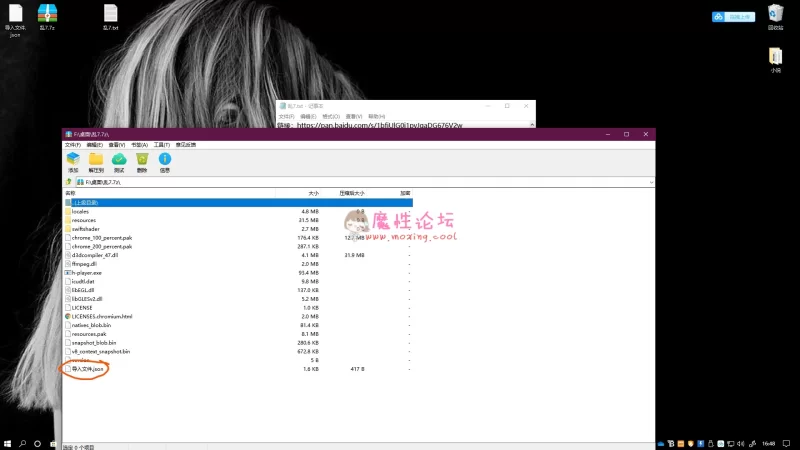The image size is (800, 450).
Task: Click the blue cloud tray icon
Action: pyautogui.click(x=661, y=444)
